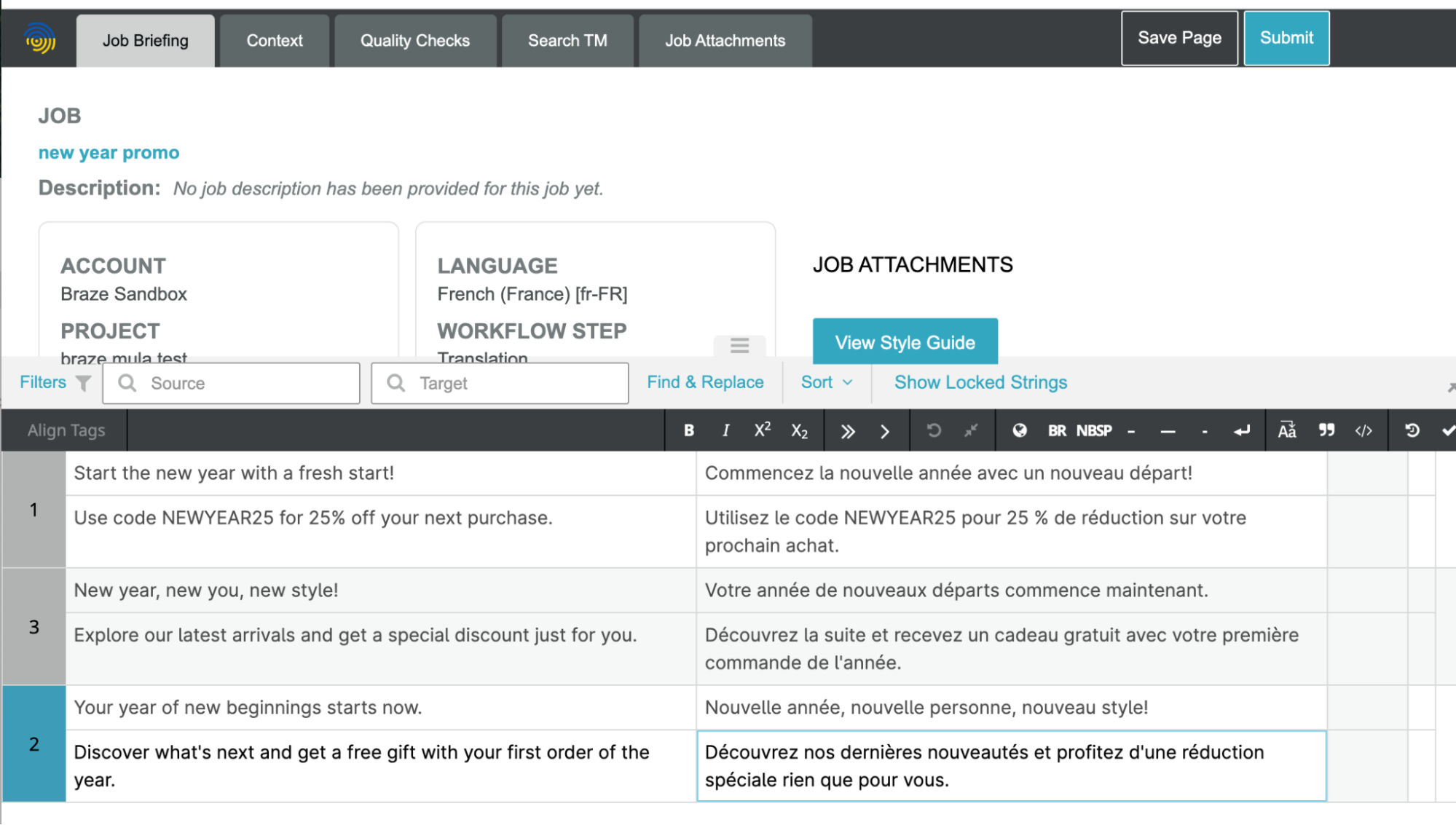Apply superscript formatting

762,430
